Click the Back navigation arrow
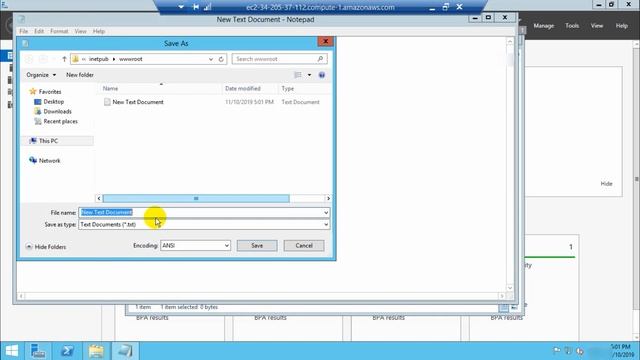Image resolution: width=640 pixels, height=360 pixels. click(x=29, y=59)
